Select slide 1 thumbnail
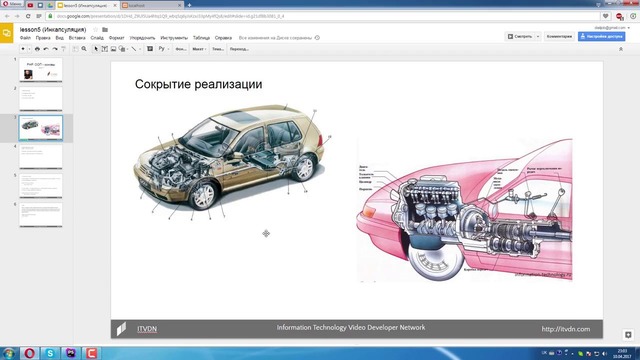640x360 pixels. click(x=41, y=69)
